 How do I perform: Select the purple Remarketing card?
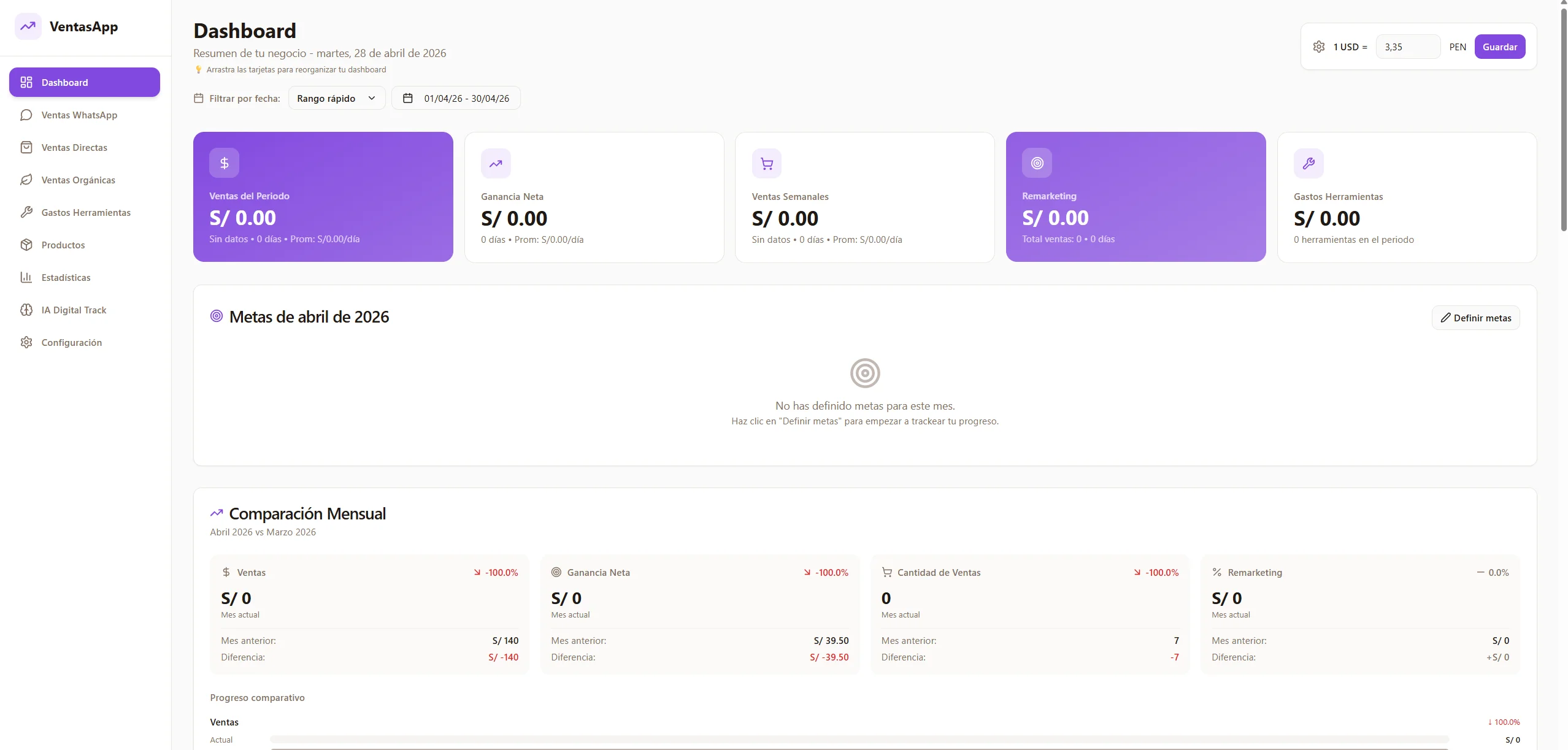tap(1136, 197)
